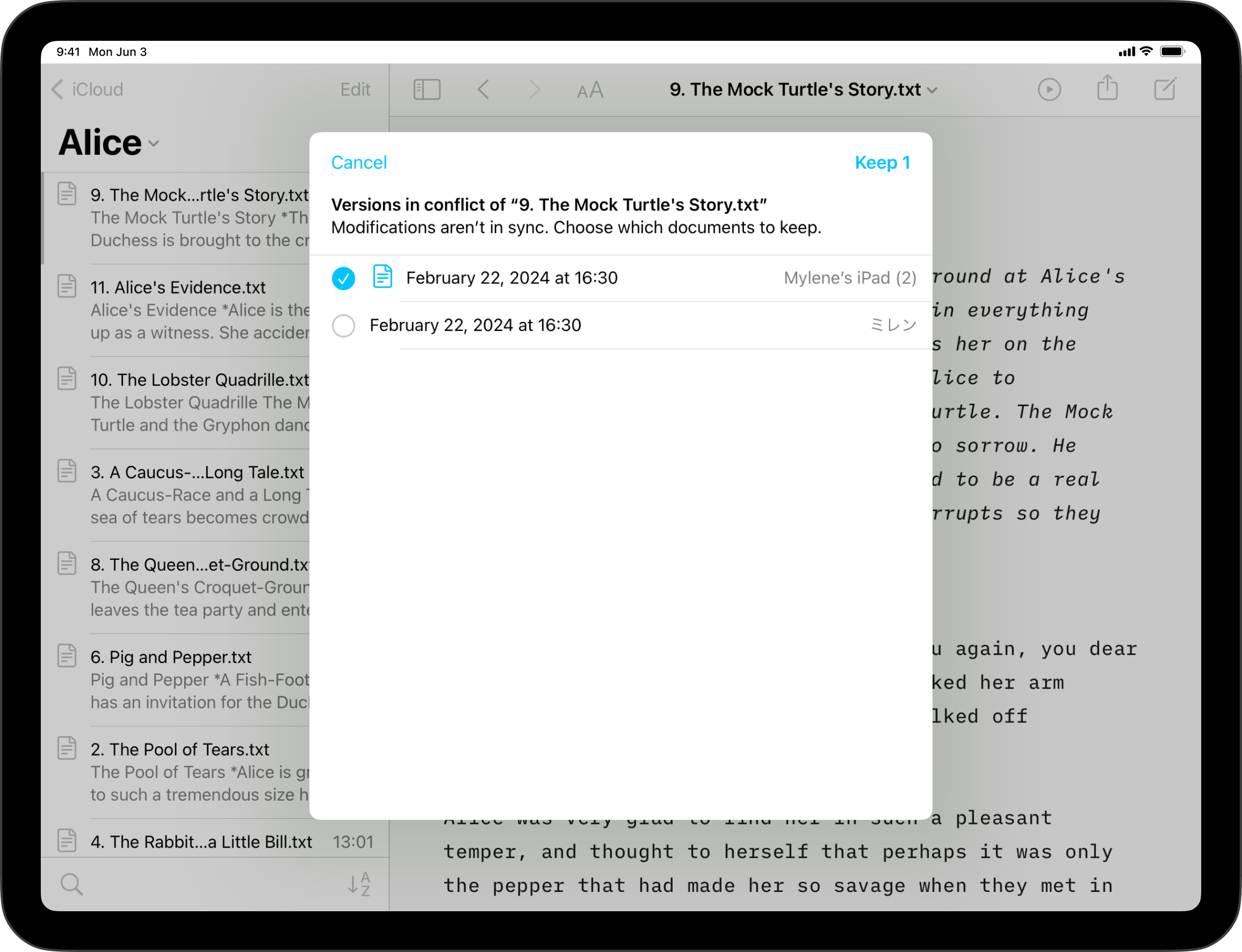
Task: Click the back navigation arrow in toolbar
Action: 483,90
